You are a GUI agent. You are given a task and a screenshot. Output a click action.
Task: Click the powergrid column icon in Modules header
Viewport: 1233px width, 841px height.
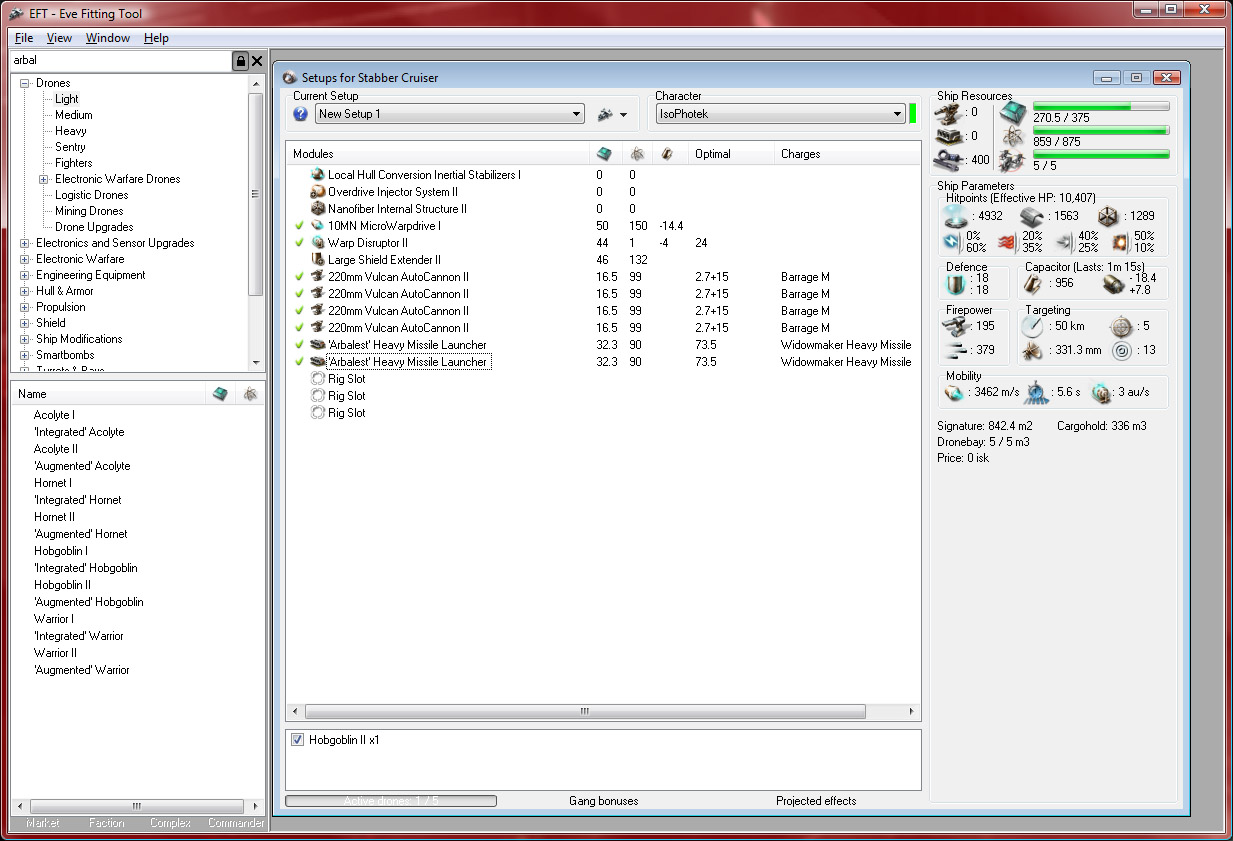click(636, 154)
